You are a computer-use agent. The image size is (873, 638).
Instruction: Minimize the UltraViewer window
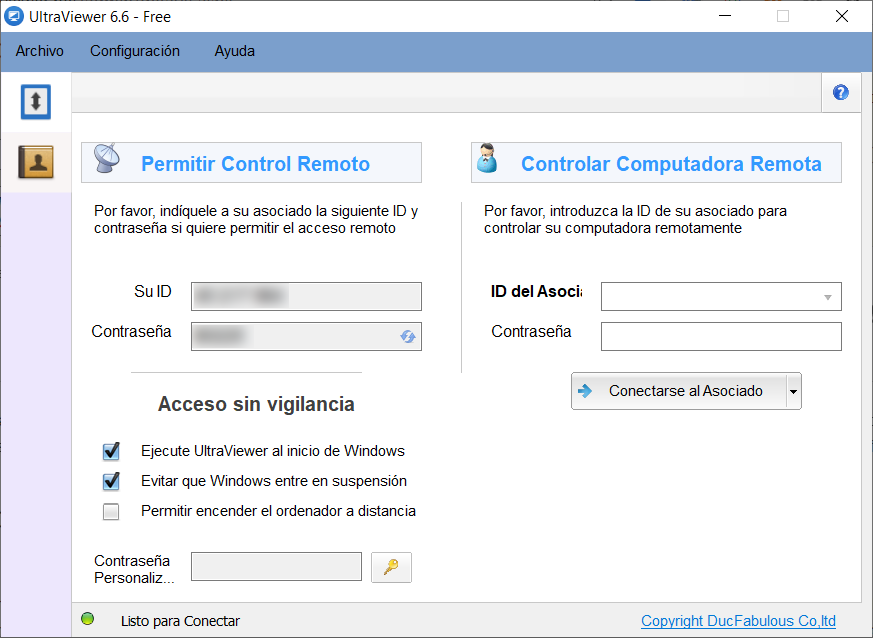click(x=725, y=16)
